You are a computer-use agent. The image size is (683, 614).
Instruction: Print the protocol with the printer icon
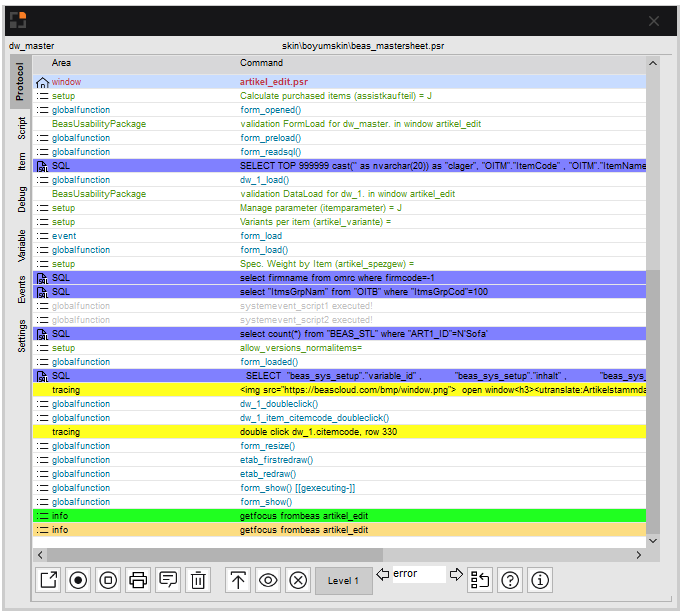[139, 580]
